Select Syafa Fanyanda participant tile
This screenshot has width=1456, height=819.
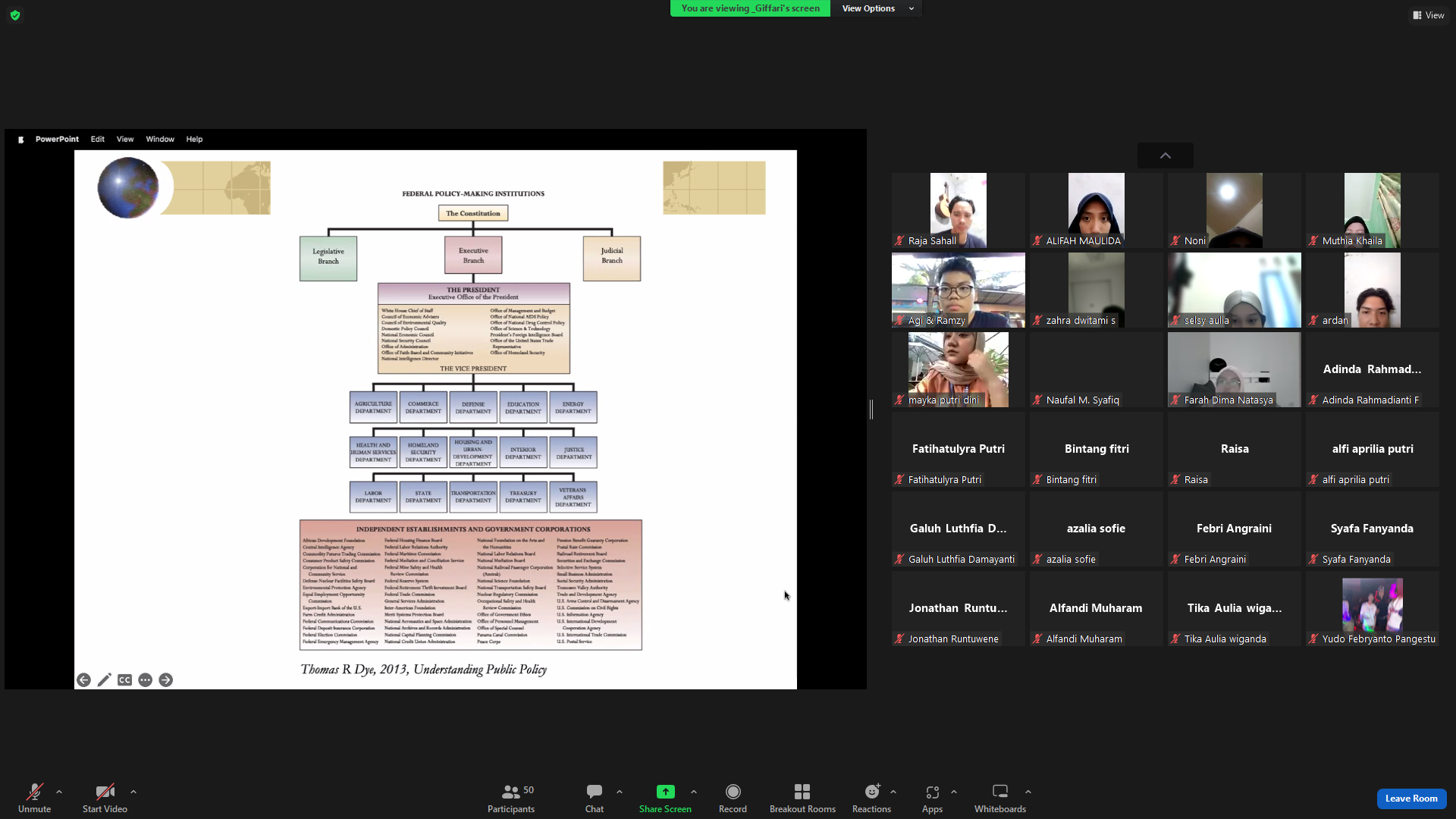tap(1373, 529)
